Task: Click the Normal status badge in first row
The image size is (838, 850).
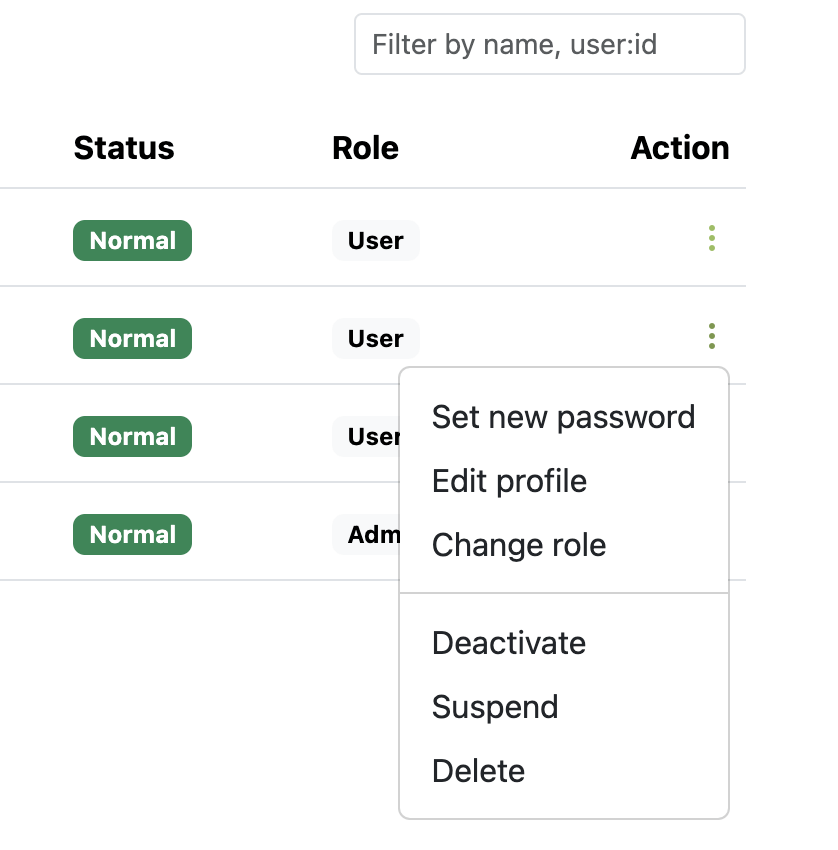Action: coord(132,241)
